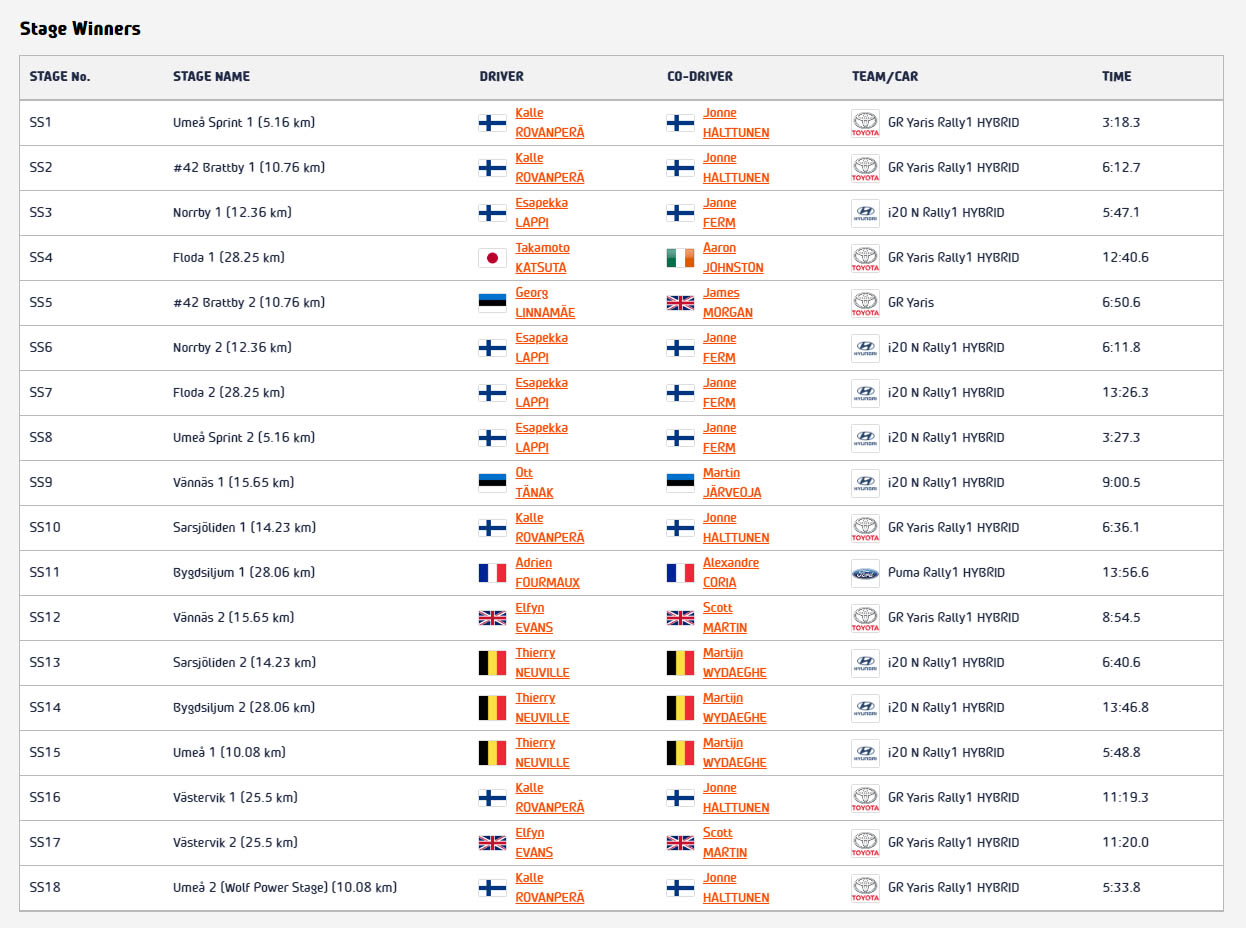Click the Toyota logo in SS5 GR Yaris row
Viewport: 1246px width, 928px height.
(865, 303)
